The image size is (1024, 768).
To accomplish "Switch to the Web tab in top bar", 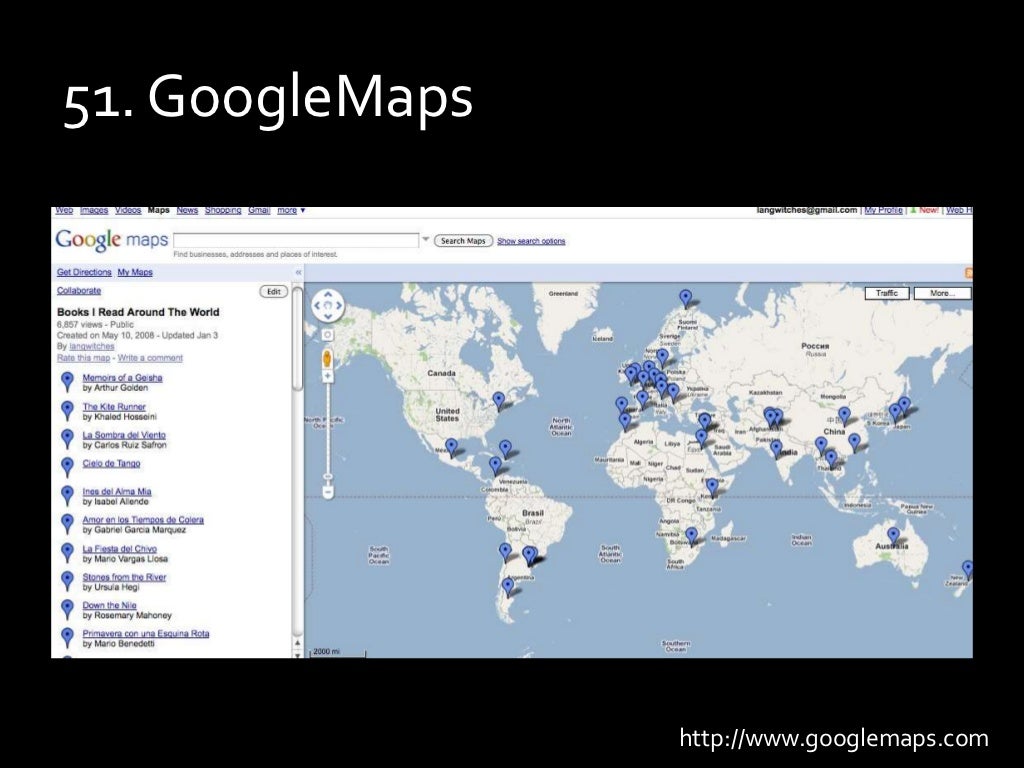I will click(x=64, y=210).
